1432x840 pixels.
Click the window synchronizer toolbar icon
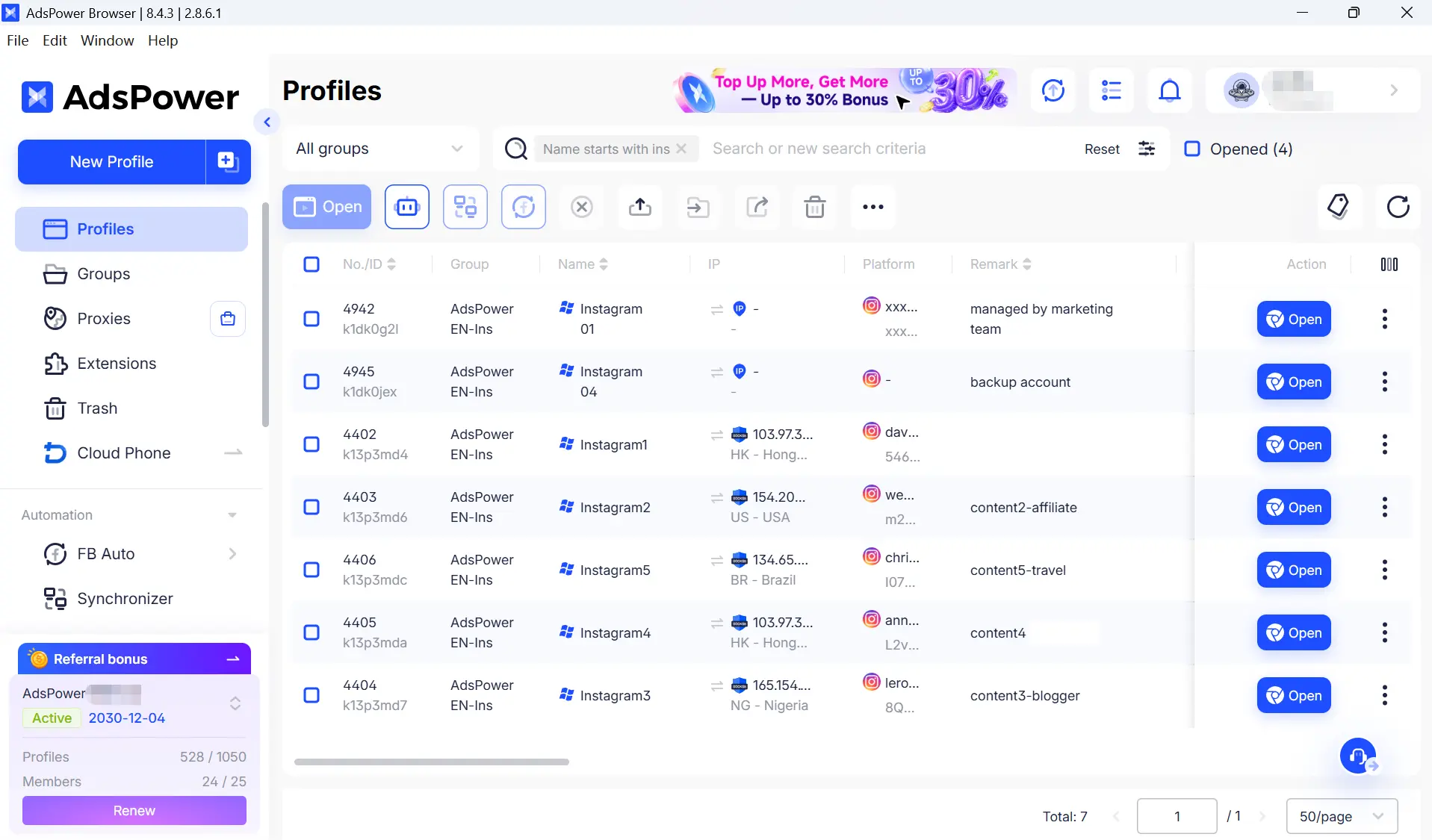point(465,207)
